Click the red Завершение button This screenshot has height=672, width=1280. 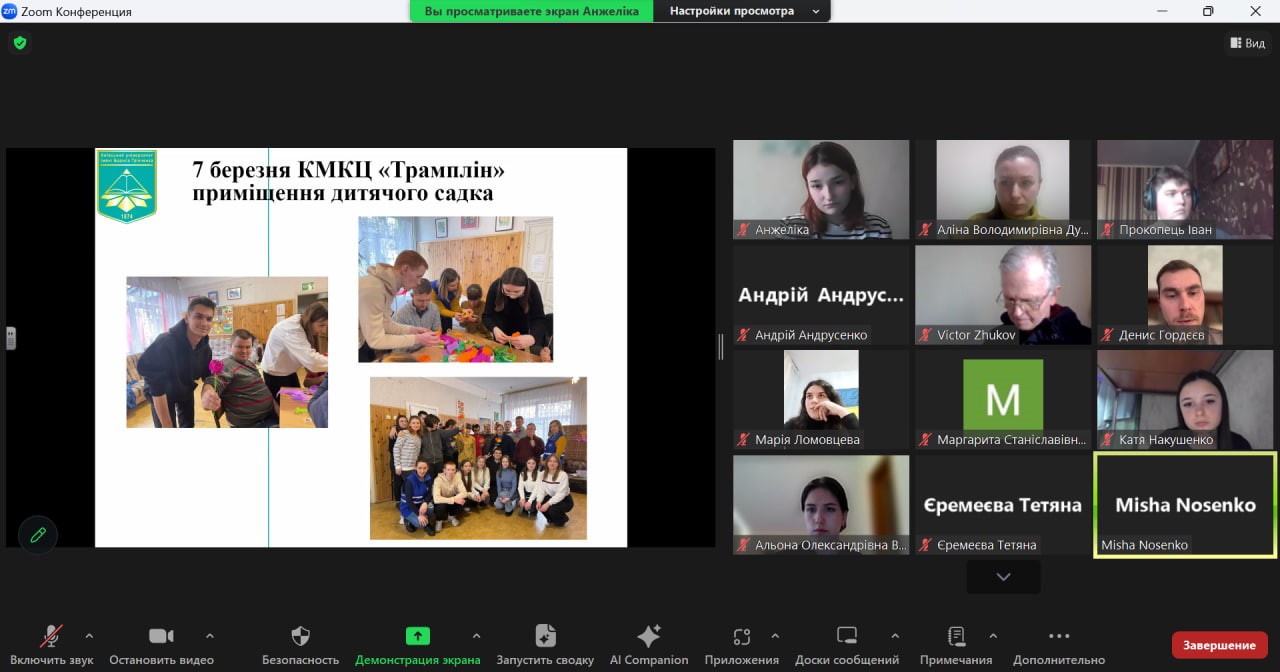(x=1219, y=645)
